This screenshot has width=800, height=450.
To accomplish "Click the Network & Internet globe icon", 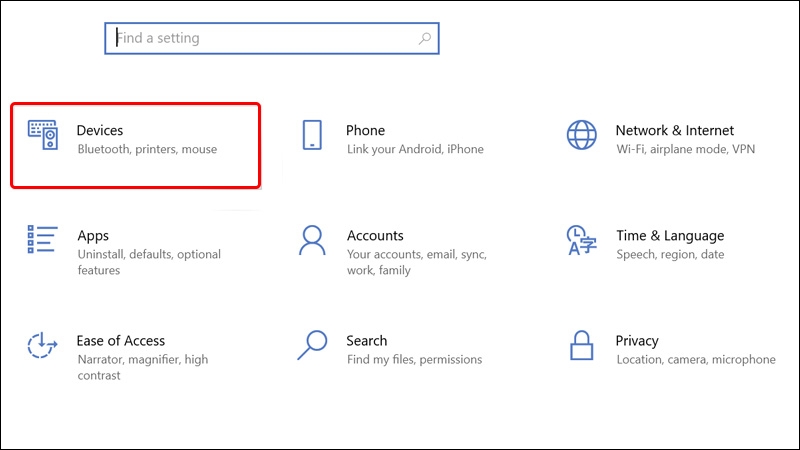I will tap(582, 135).
